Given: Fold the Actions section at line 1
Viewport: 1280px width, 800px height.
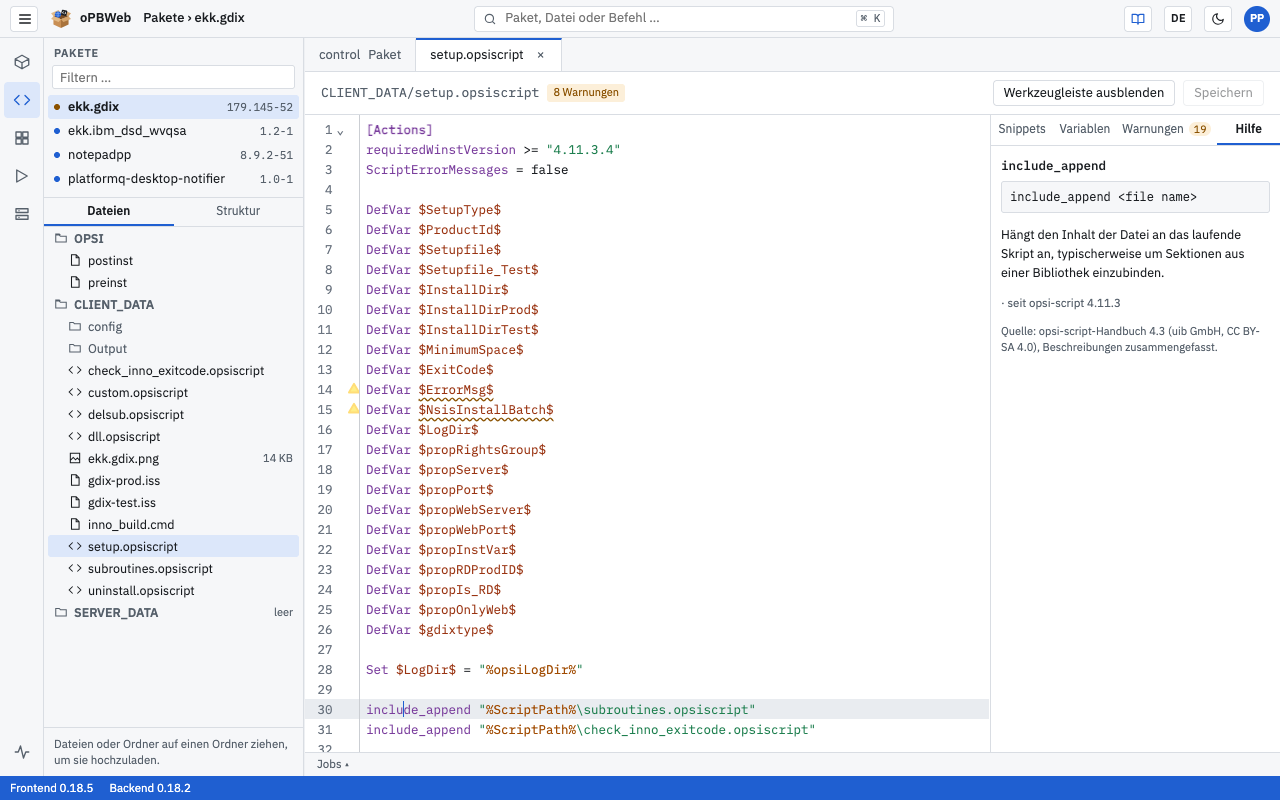Looking at the screenshot, I should coord(340,131).
